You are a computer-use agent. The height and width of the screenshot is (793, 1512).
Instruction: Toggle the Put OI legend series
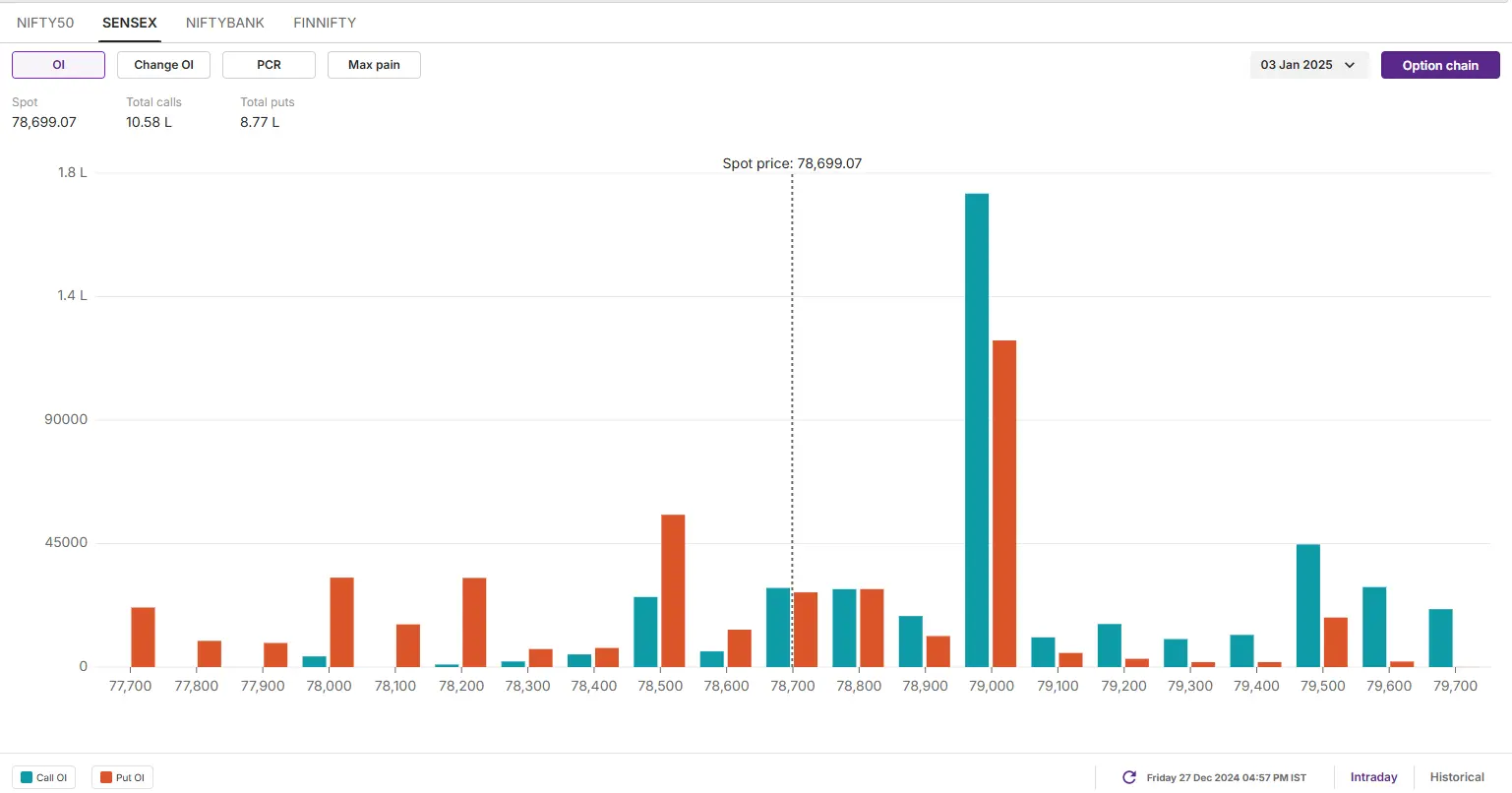point(123,777)
